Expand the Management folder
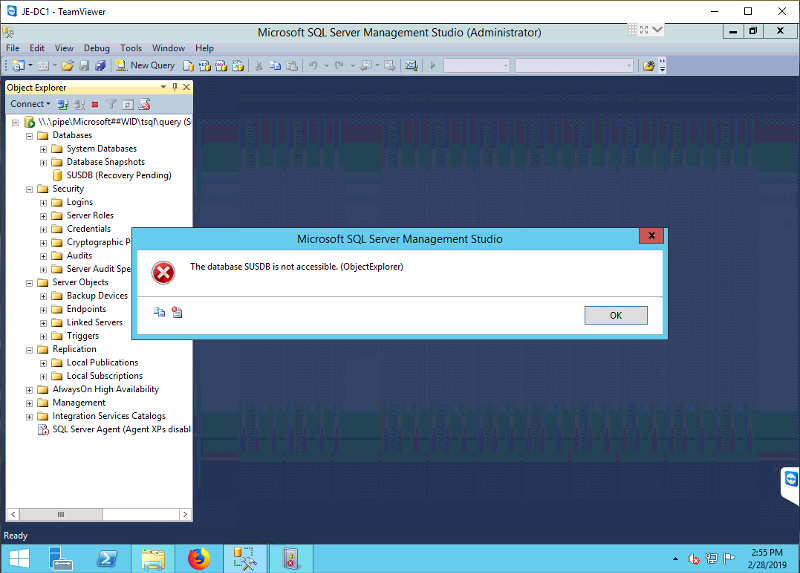This screenshot has height=573, width=800. pos(29,403)
